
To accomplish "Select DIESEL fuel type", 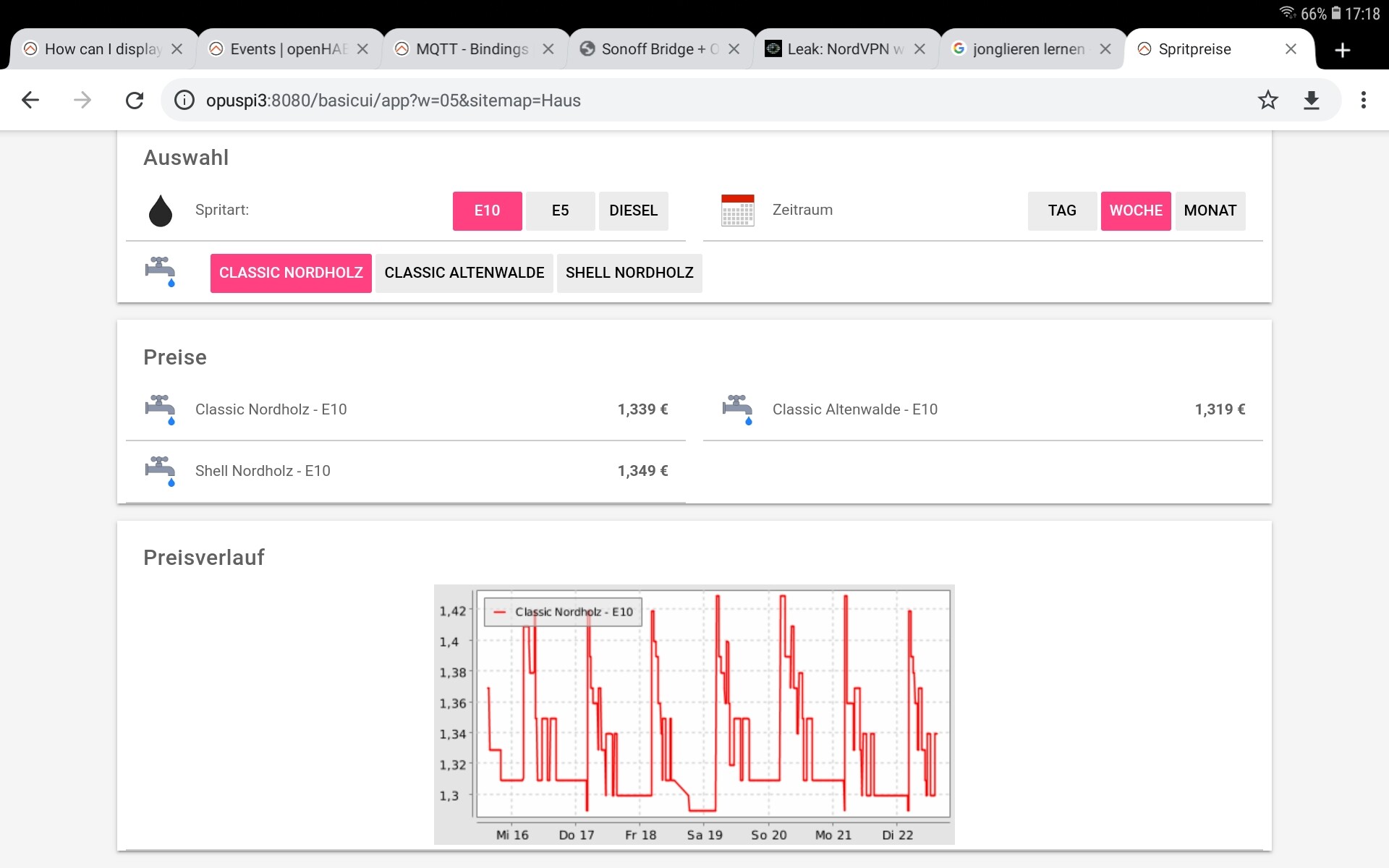I will tap(633, 210).
